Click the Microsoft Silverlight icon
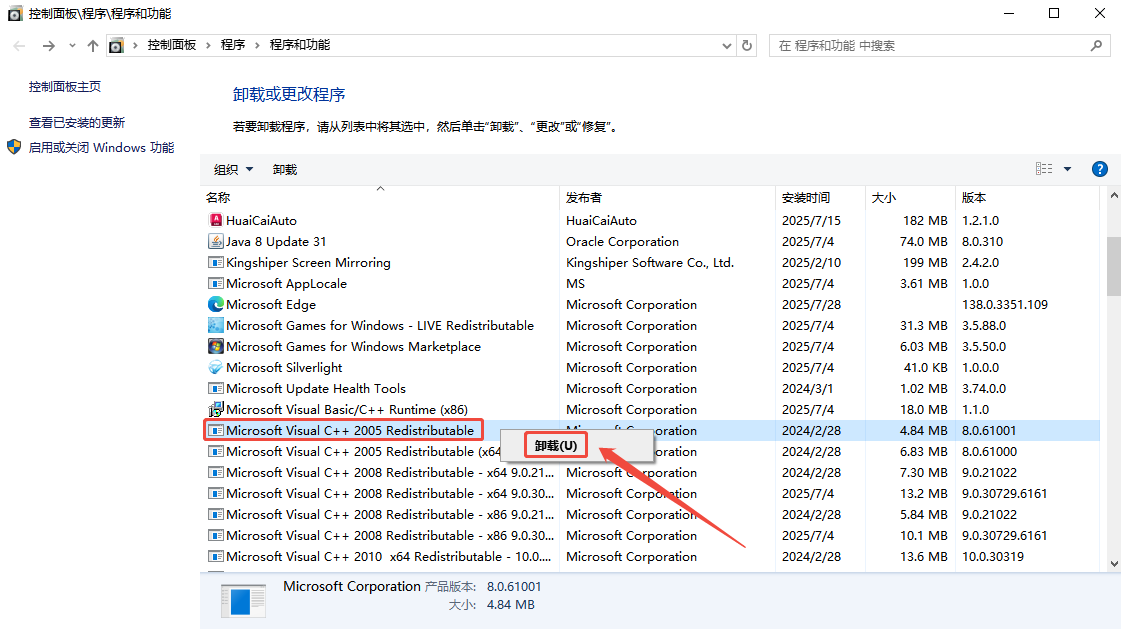Screen dimensions: 1121x629 click(215, 367)
